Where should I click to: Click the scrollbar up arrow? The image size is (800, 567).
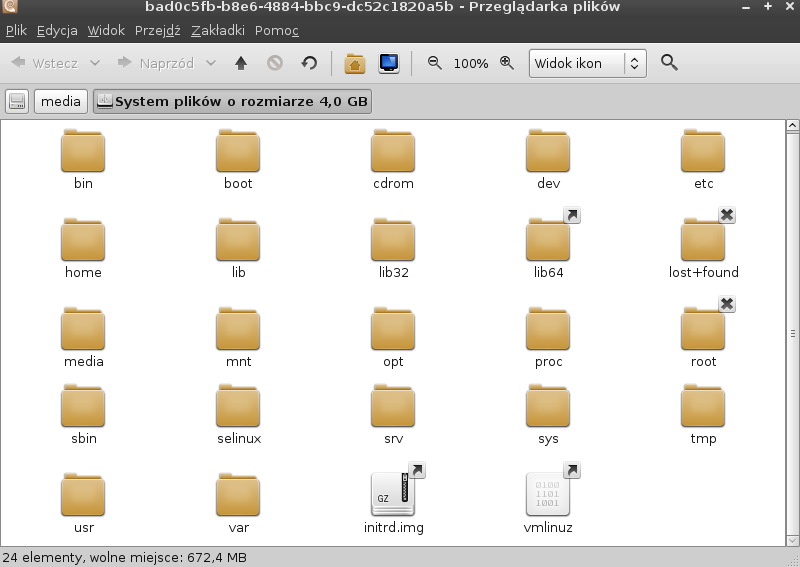point(792,126)
